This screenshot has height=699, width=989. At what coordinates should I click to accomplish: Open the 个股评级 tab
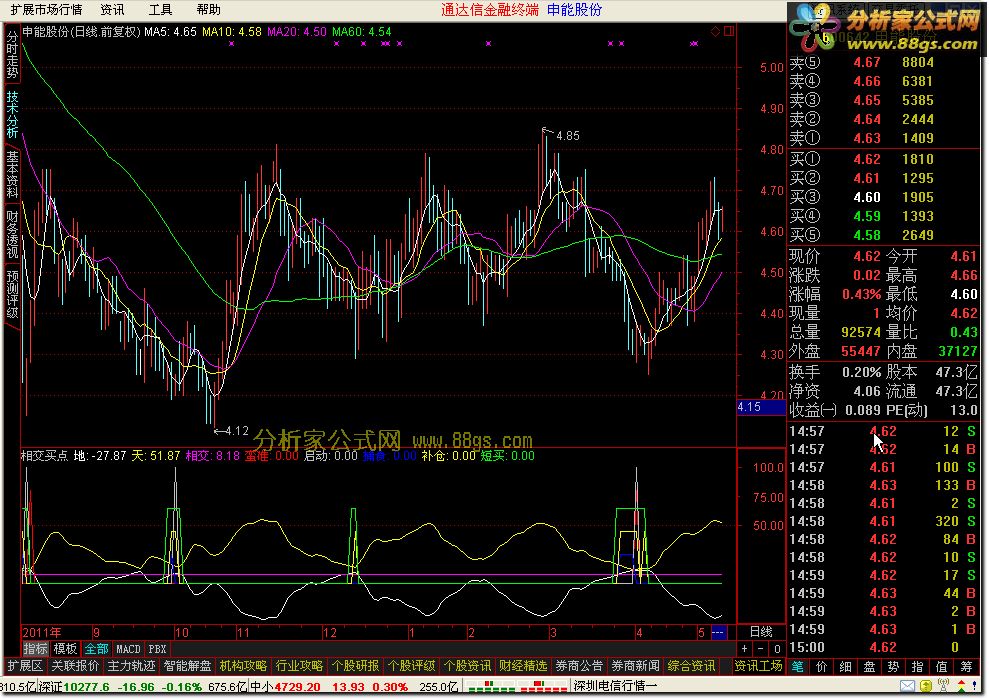(411, 666)
